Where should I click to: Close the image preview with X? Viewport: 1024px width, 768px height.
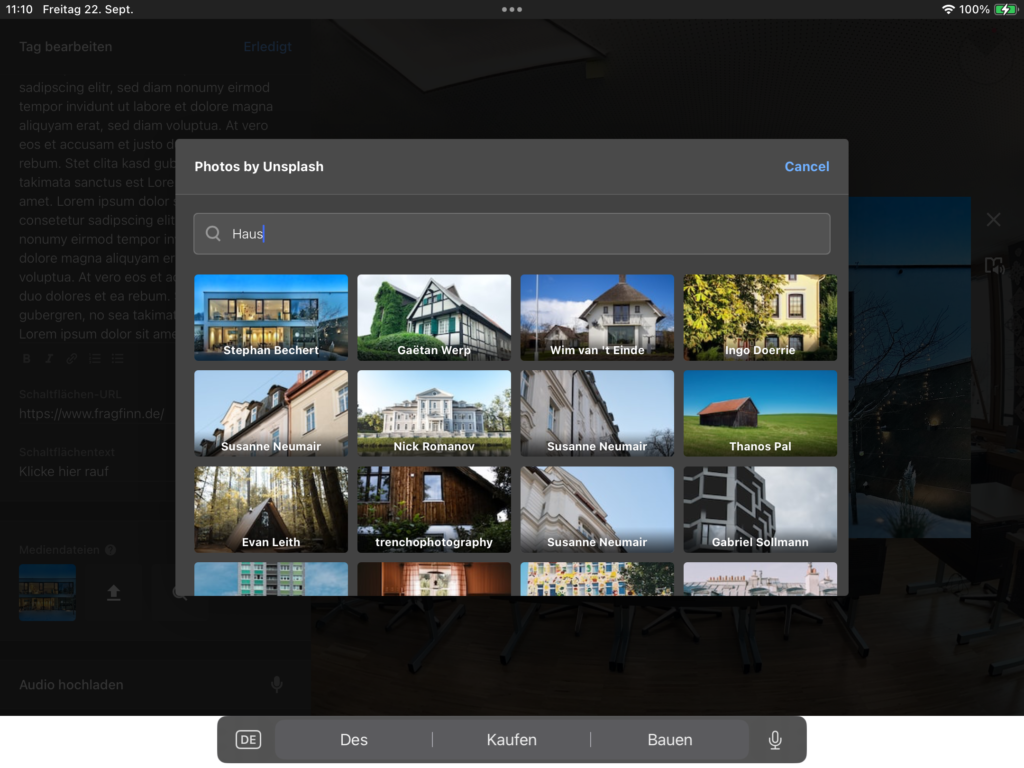coord(993,219)
